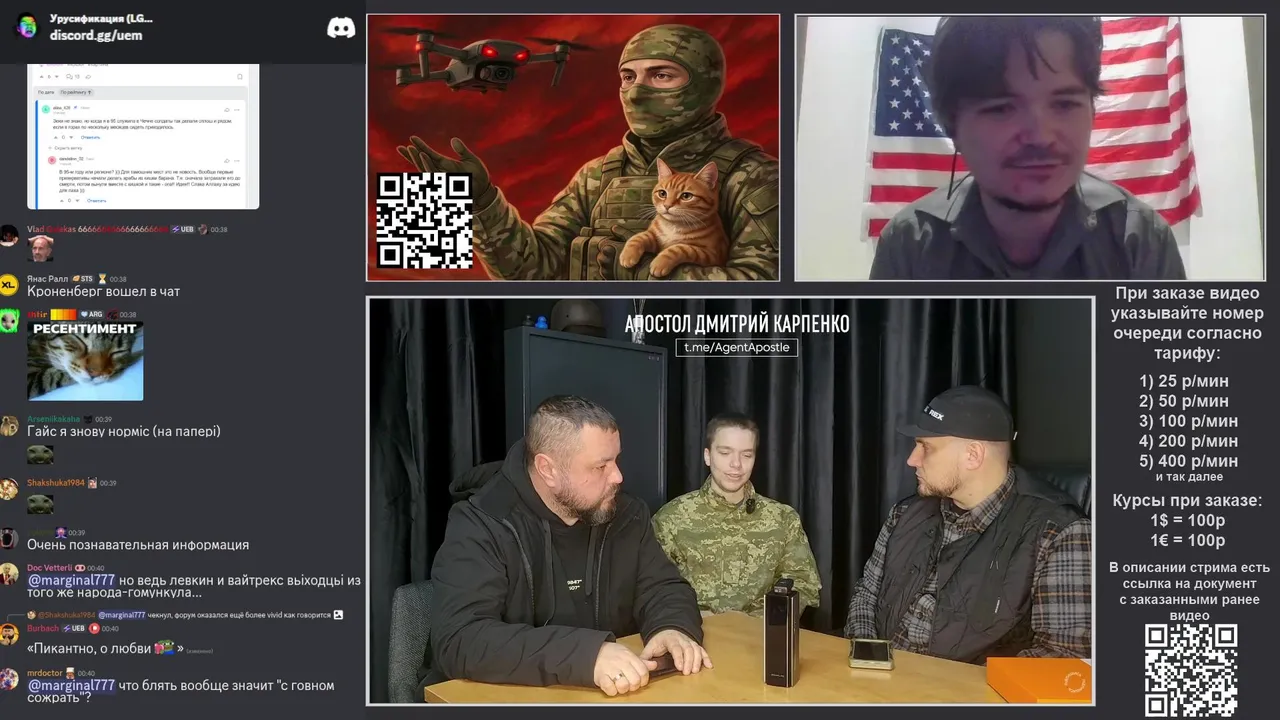1280x720 pixels.
Task: Click @marginal777 mention in Doc Vetterli's message
Action: (71, 581)
